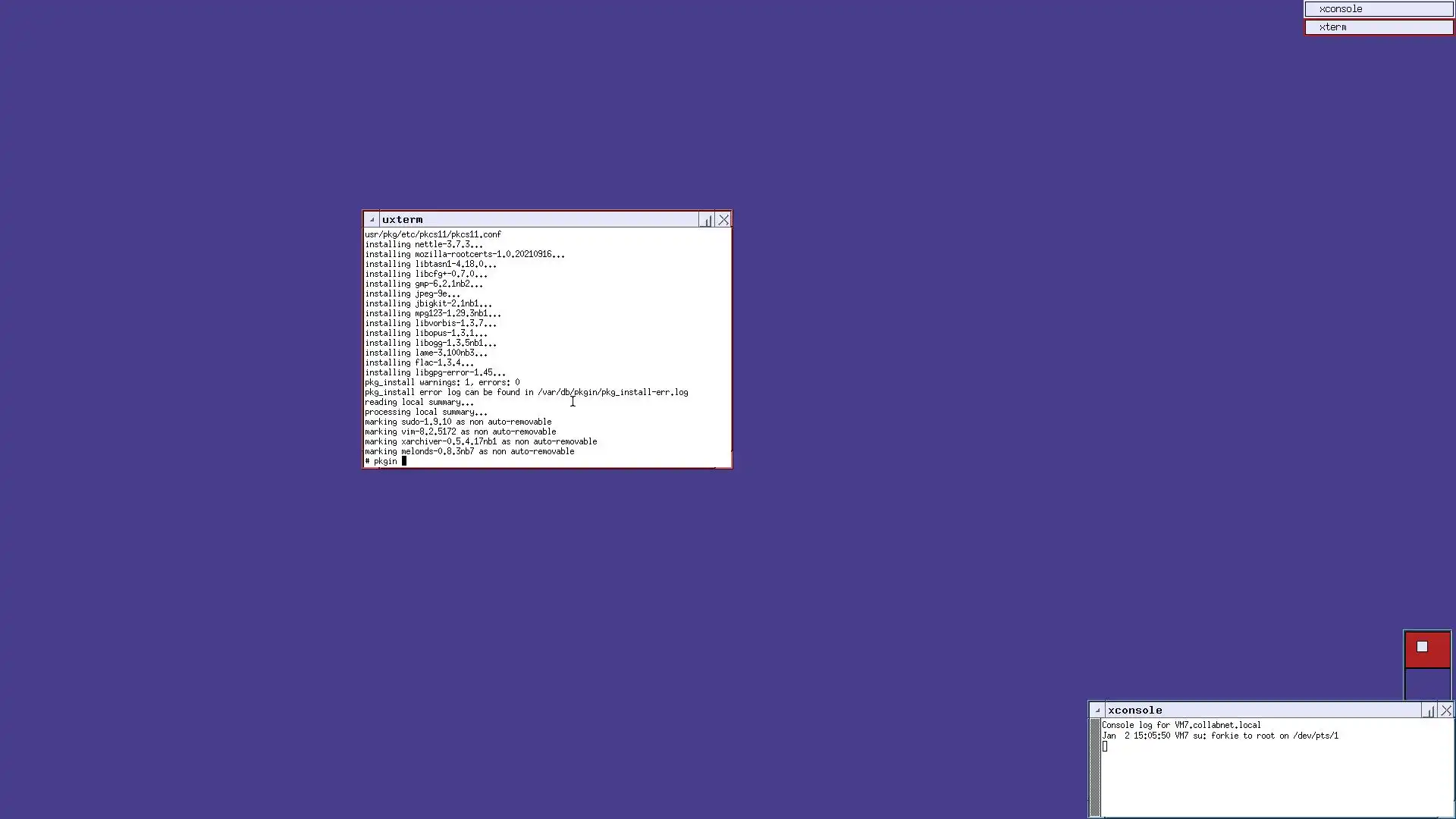
Task: Click the 'installing mozilla-rootcerts' output line
Action: click(464, 255)
